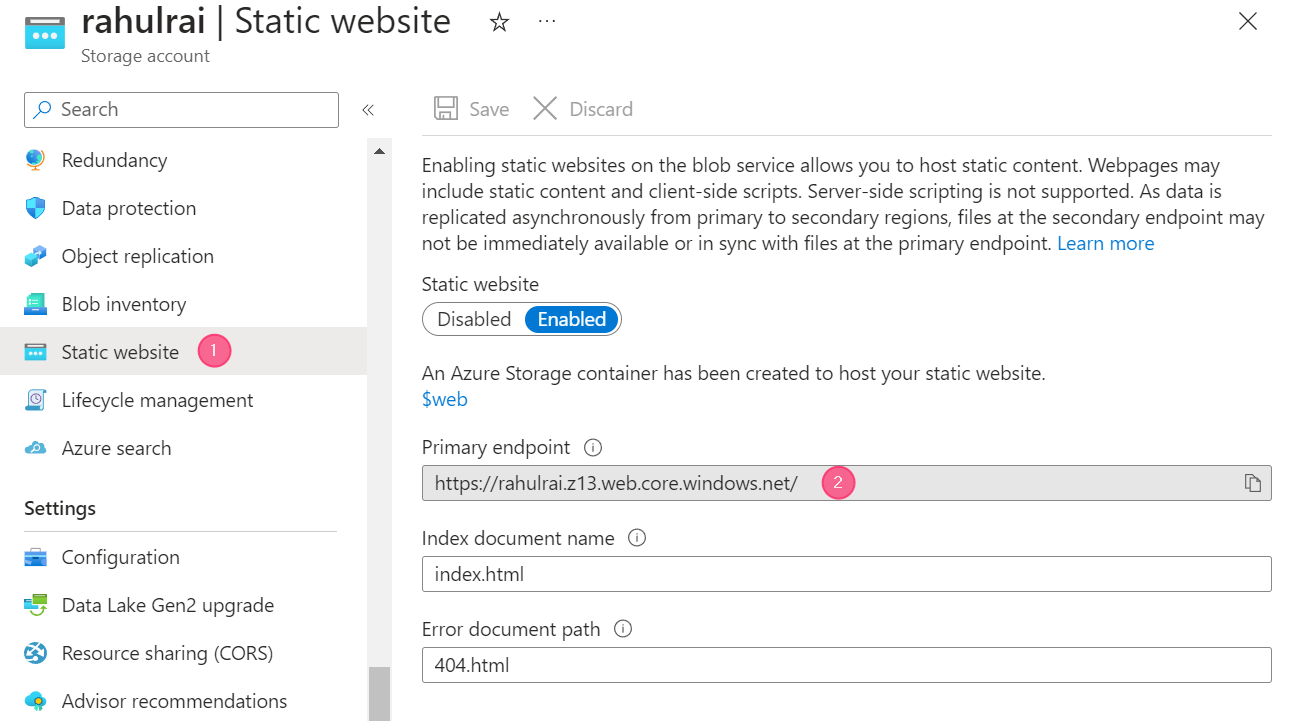Viewport: 1293px width, 721px height.
Task: Click the Advisor recommendations icon
Action: coord(36,701)
